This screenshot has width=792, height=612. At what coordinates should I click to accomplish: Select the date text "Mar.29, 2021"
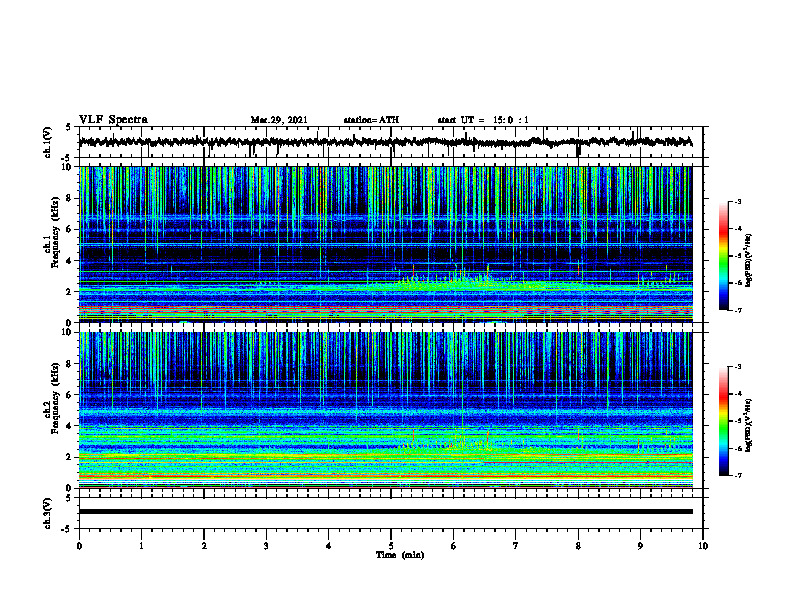[279, 120]
